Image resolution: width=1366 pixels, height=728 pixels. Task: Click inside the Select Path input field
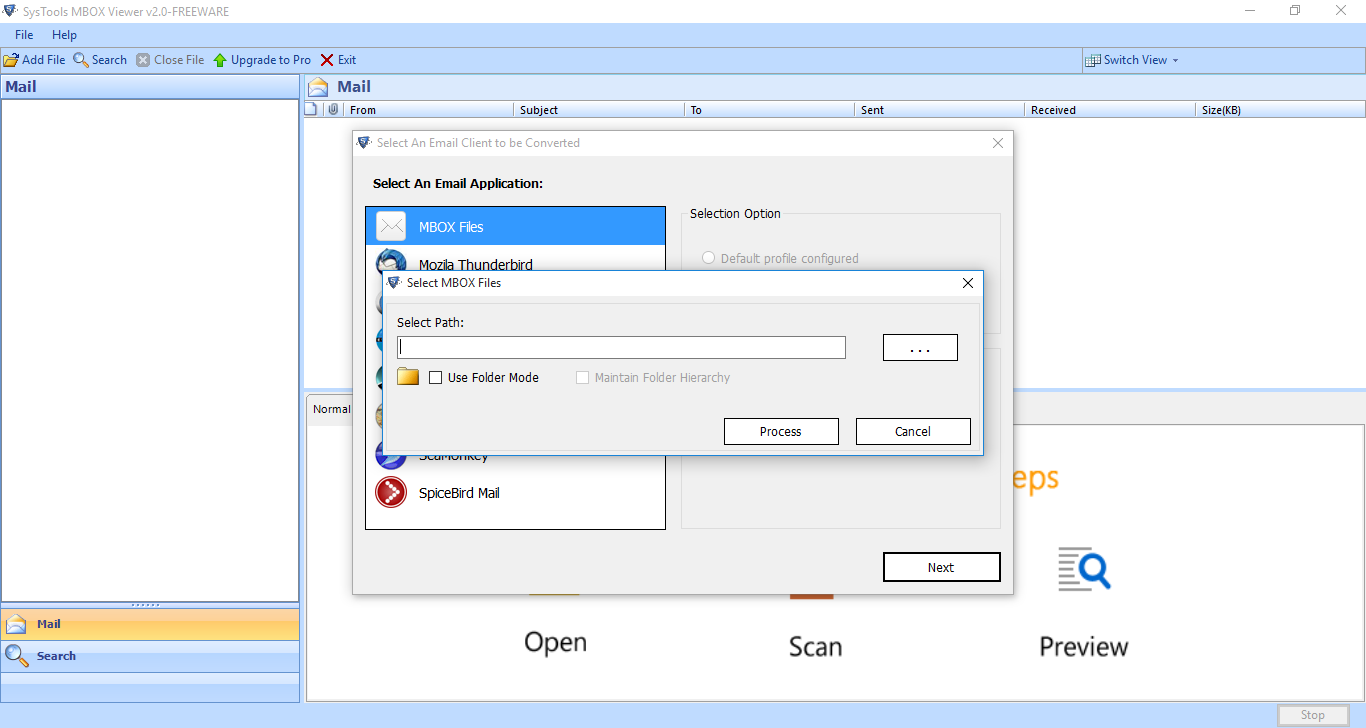click(x=621, y=347)
